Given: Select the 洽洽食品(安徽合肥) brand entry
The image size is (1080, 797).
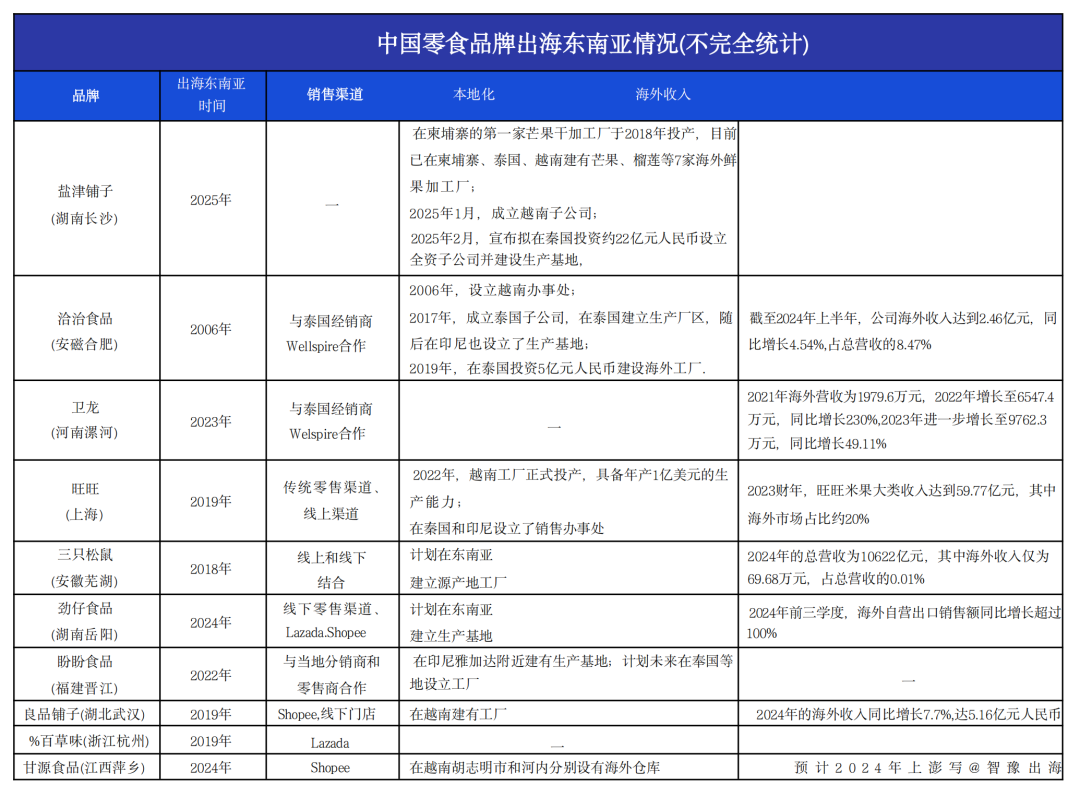Looking at the screenshot, I should 86,328.
